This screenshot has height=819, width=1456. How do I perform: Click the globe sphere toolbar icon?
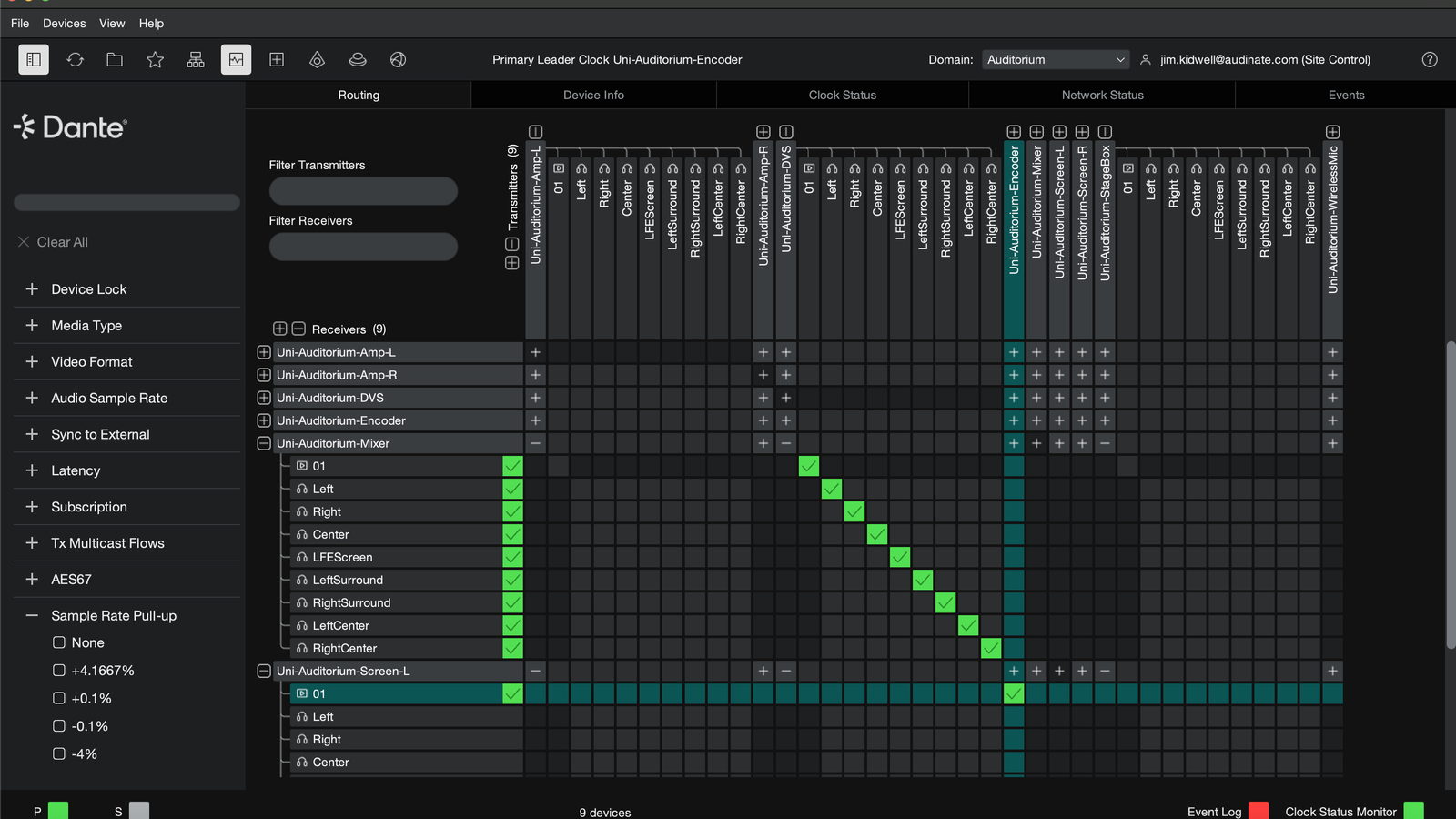(398, 59)
